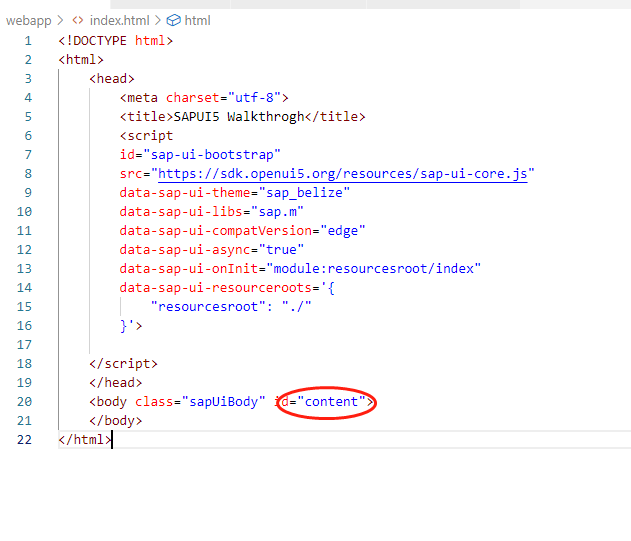Image resolution: width=631 pixels, height=541 pixels.
Task: Expand chevron after index.html breadcrumb
Action: pos(158,20)
